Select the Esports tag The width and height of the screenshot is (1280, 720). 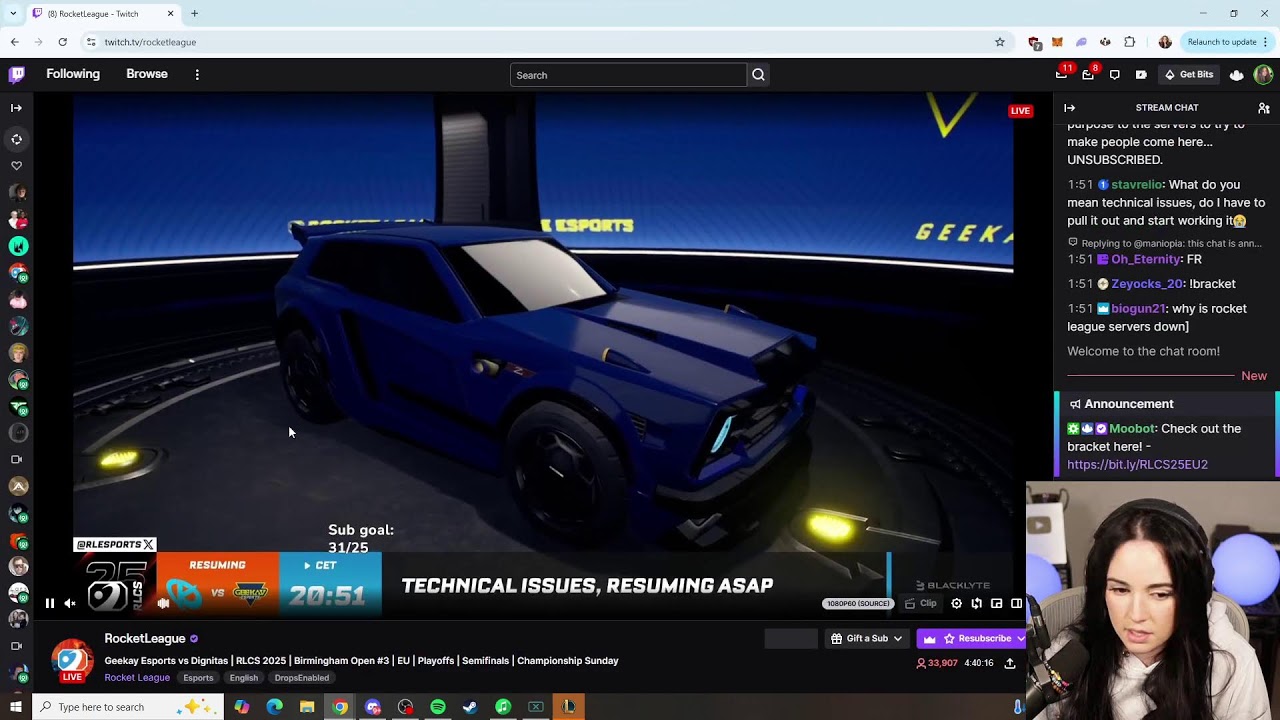coord(198,678)
